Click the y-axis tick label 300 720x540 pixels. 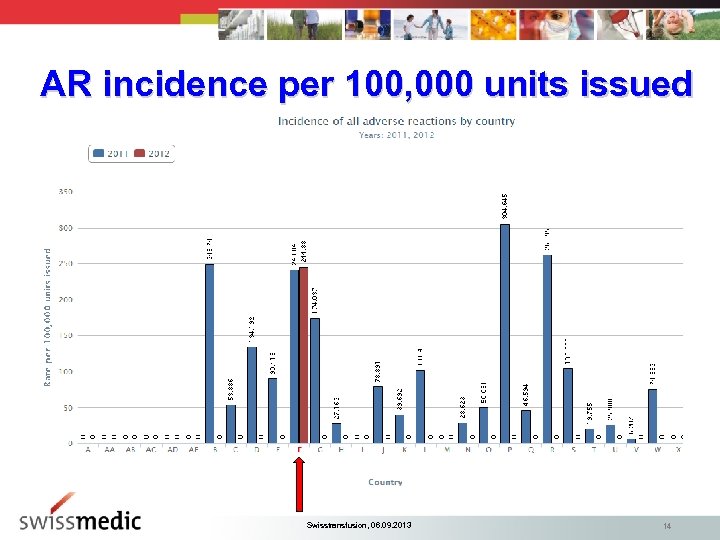pyautogui.click(x=66, y=228)
